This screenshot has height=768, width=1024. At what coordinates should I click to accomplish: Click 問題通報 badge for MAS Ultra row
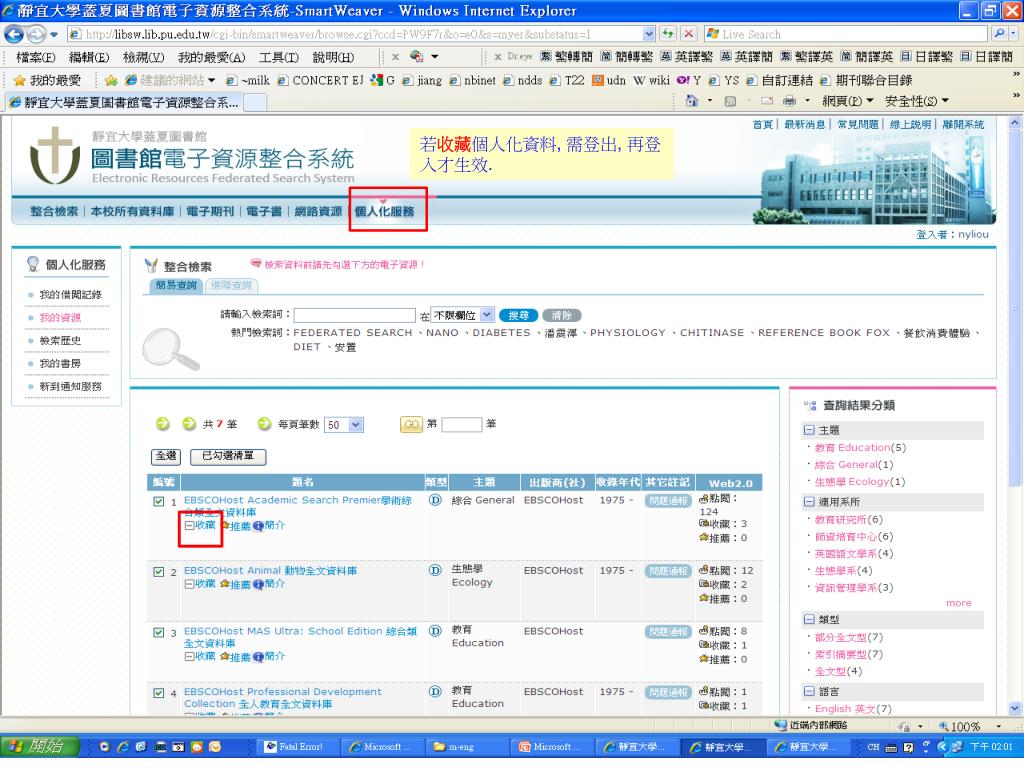coord(668,632)
